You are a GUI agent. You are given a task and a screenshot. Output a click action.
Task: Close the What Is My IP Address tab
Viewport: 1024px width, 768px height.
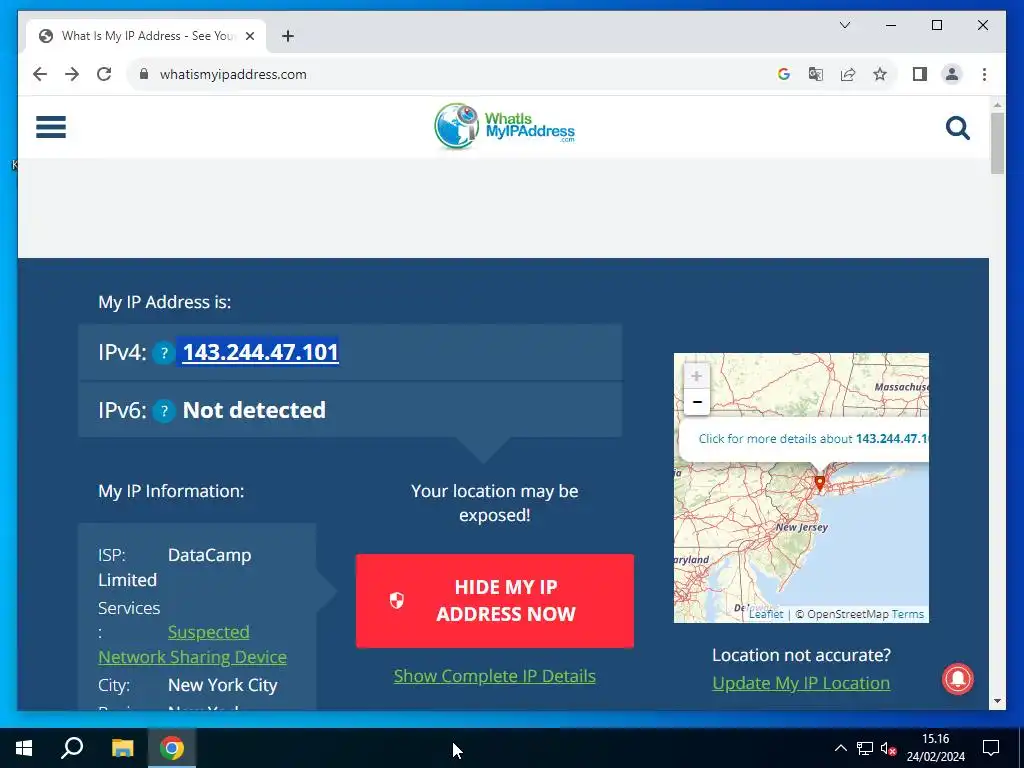click(x=249, y=36)
